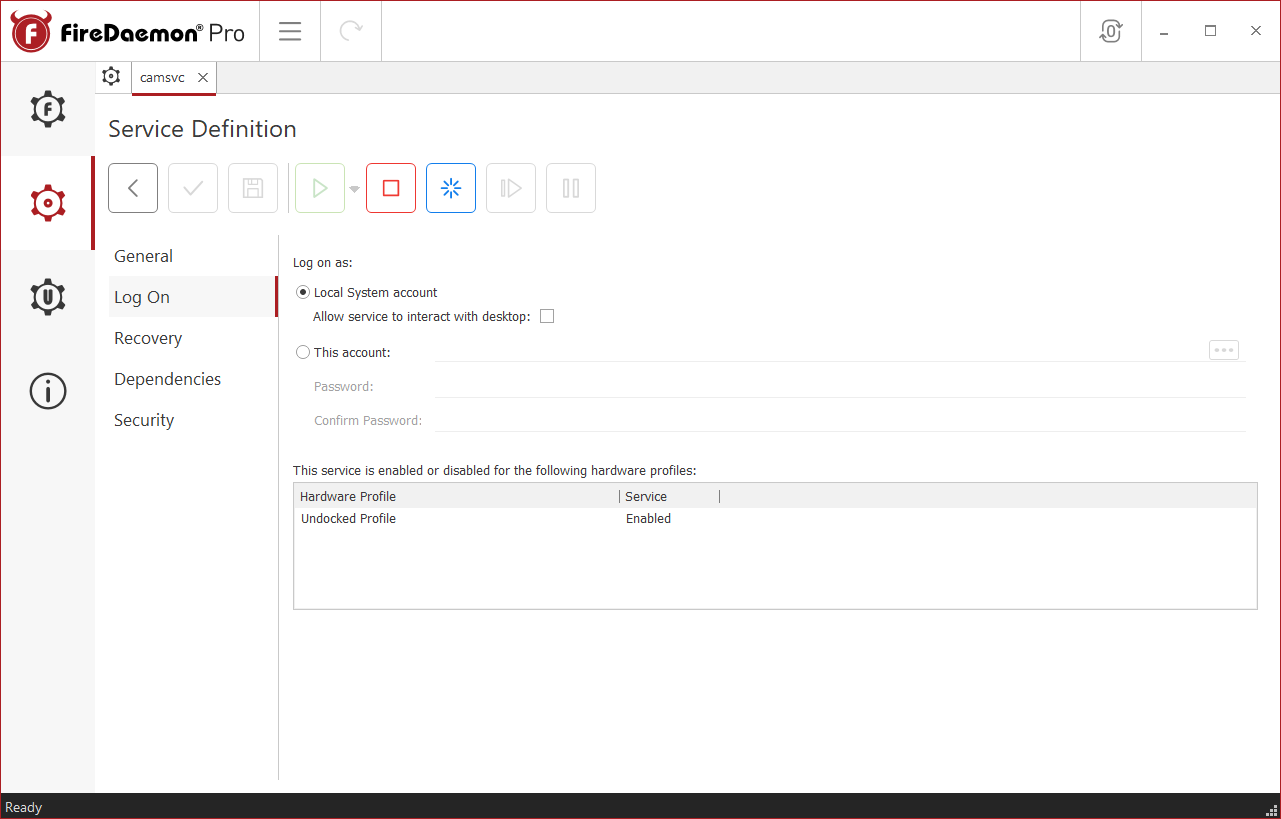Click the step resume button
Viewport: 1281px width, 819px height.
511,188
